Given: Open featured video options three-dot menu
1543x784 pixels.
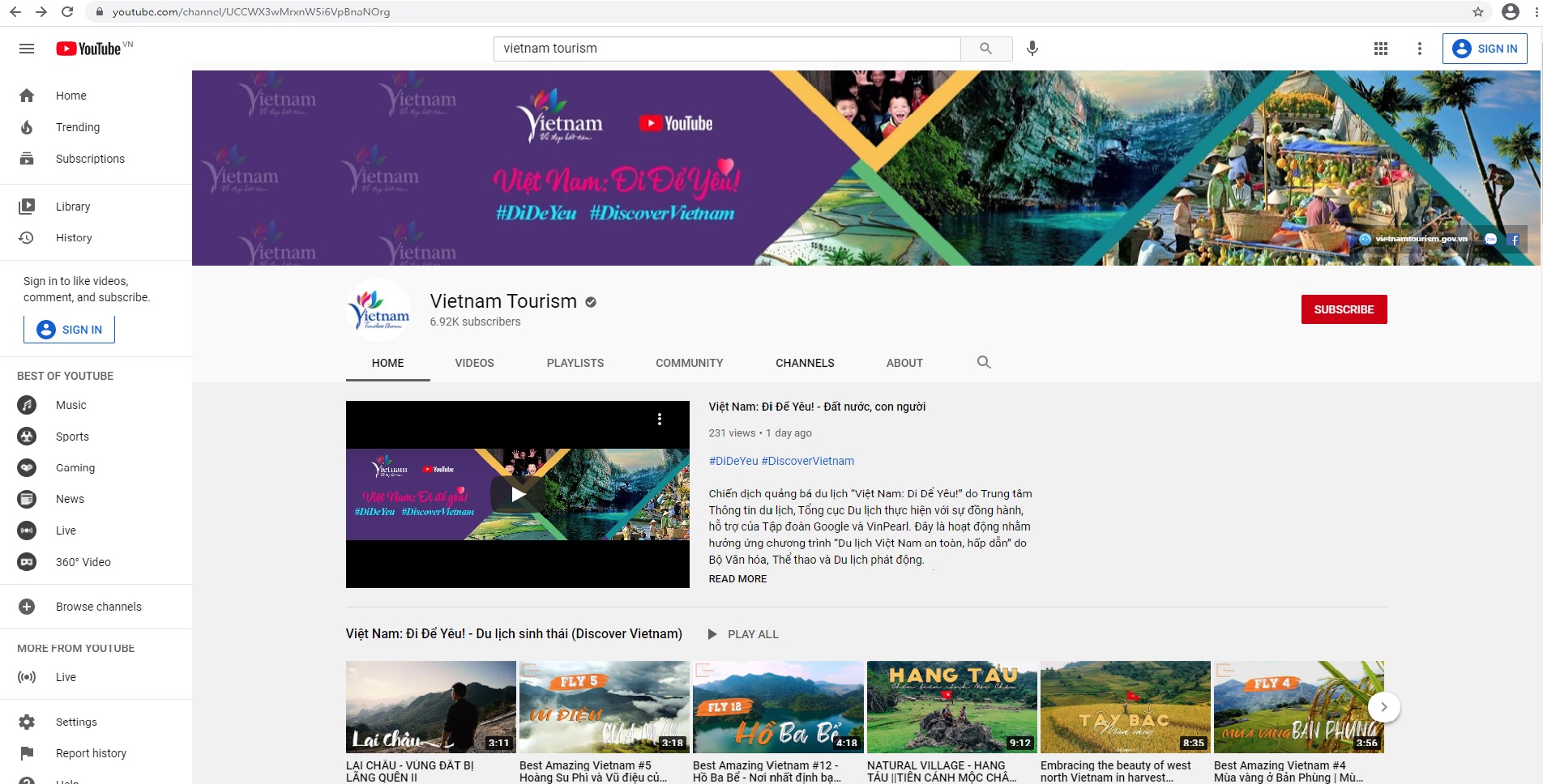Looking at the screenshot, I should point(660,419).
